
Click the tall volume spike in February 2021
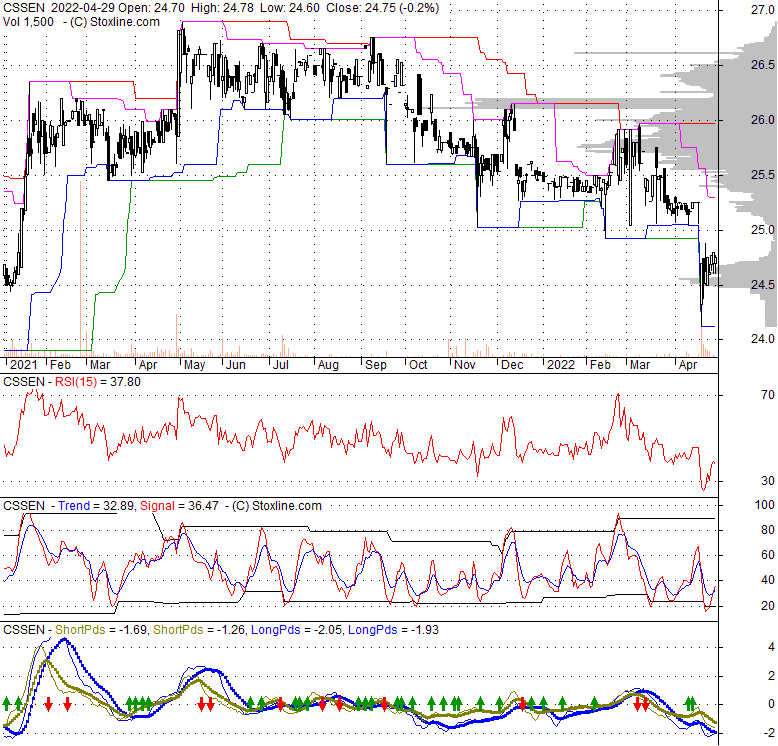pyautogui.click(x=80, y=268)
